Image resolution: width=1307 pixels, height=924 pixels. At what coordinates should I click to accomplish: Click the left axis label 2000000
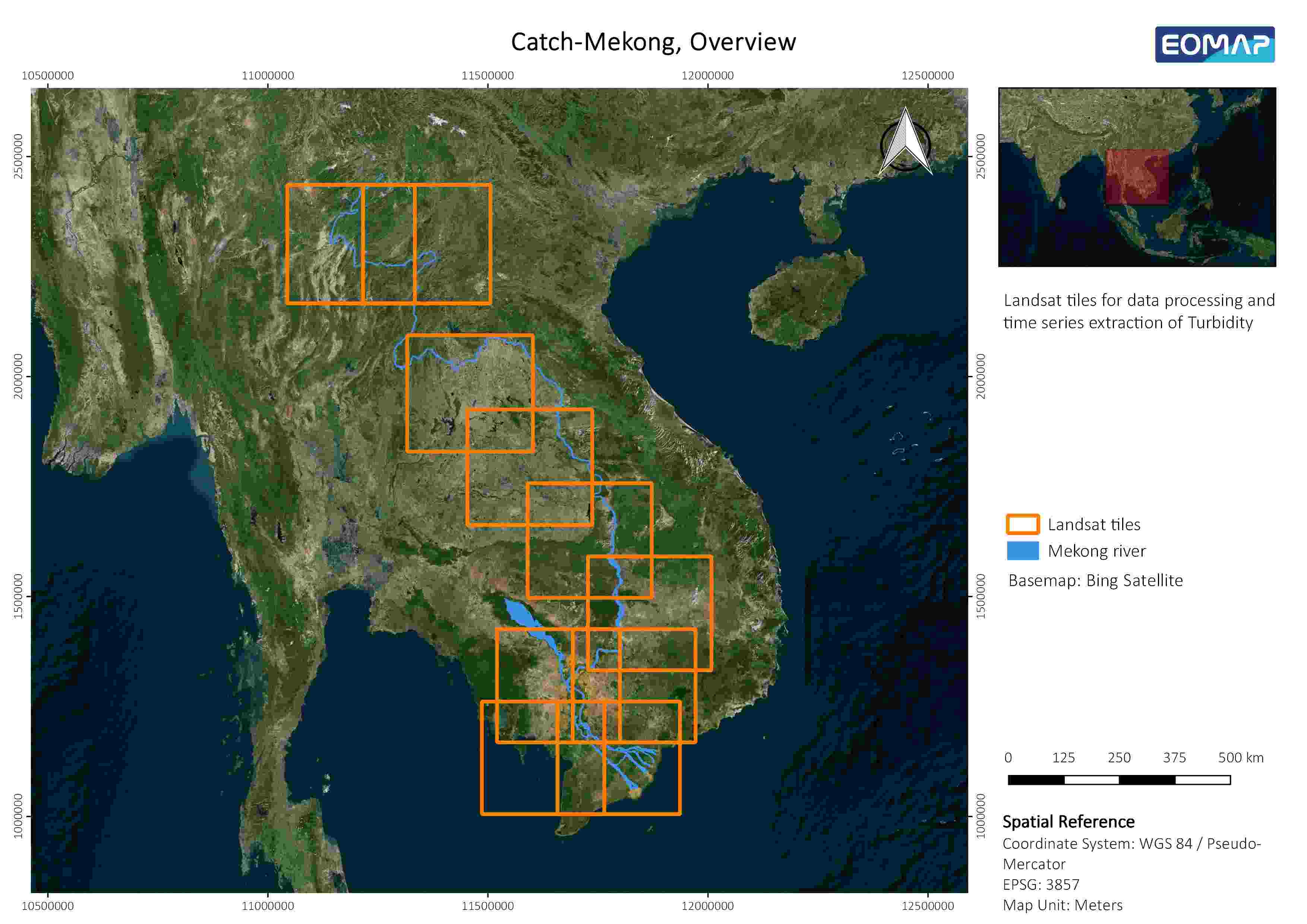click(x=18, y=376)
